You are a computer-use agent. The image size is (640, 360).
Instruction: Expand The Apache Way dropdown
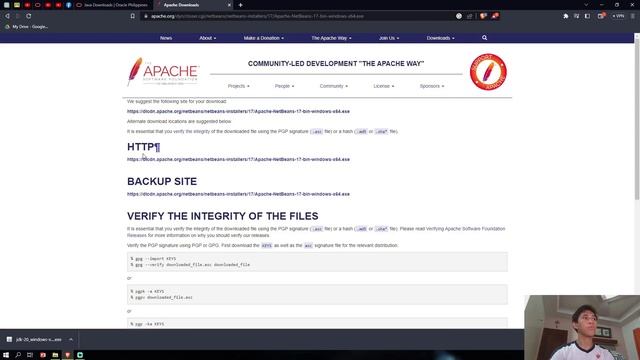point(331,38)
